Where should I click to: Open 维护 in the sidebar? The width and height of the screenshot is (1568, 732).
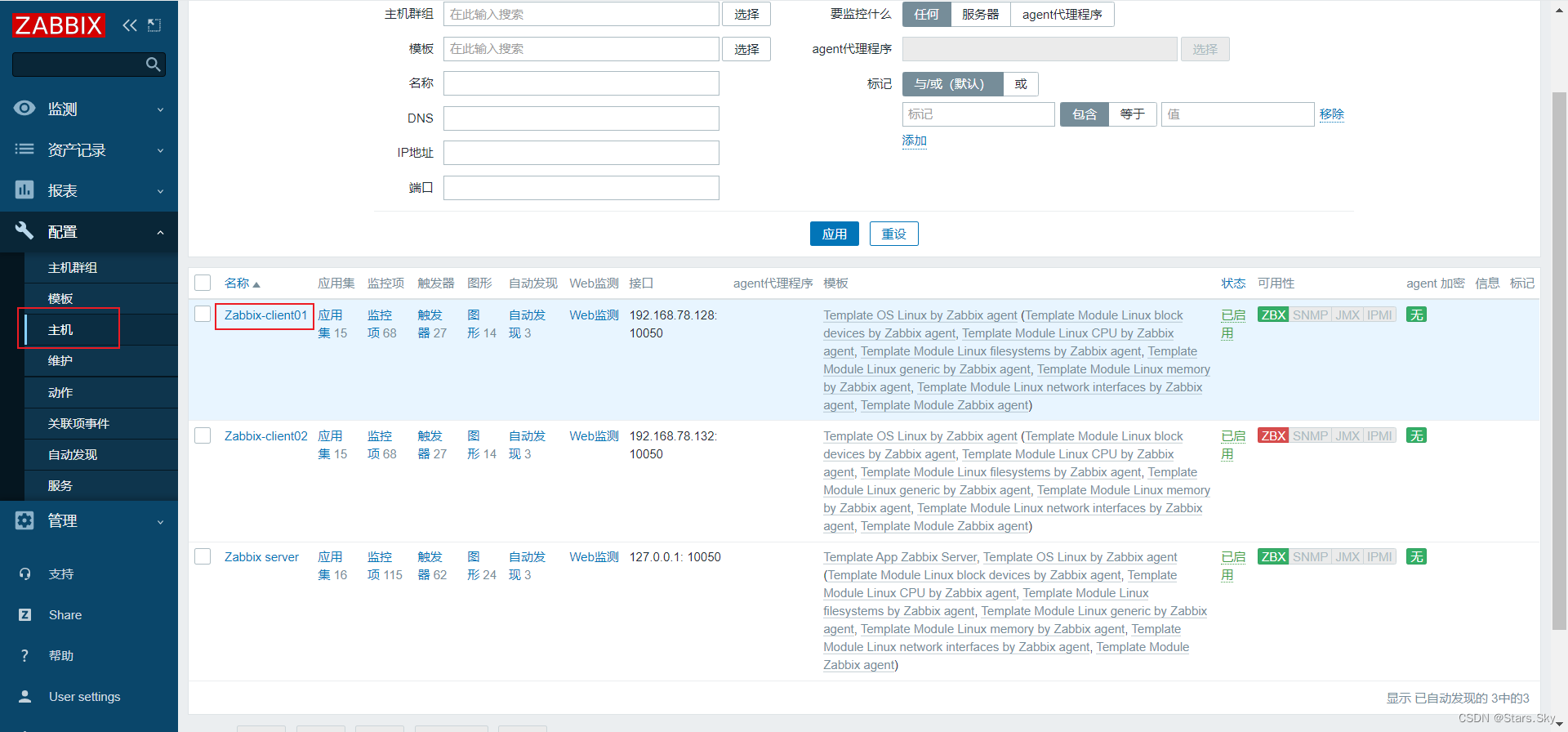(101, 360)
